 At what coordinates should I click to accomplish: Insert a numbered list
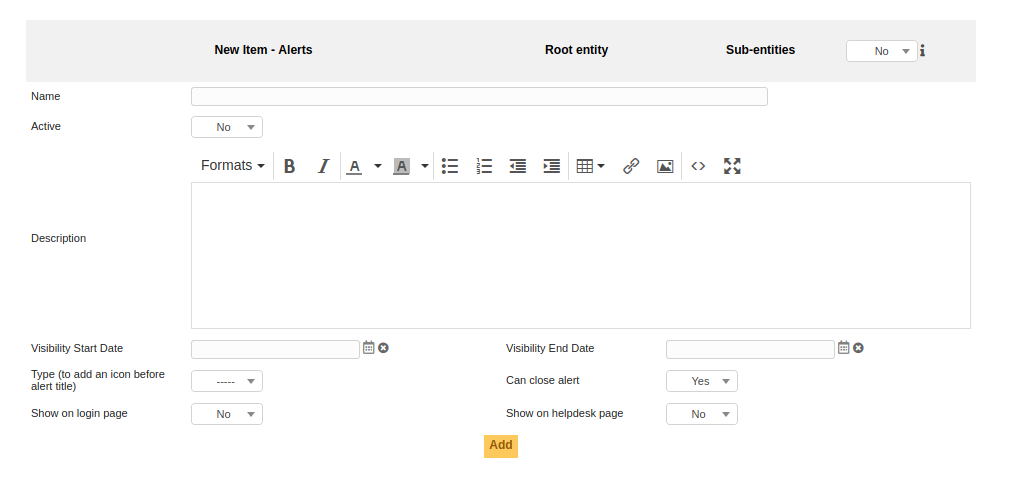[x=484, y=166]
